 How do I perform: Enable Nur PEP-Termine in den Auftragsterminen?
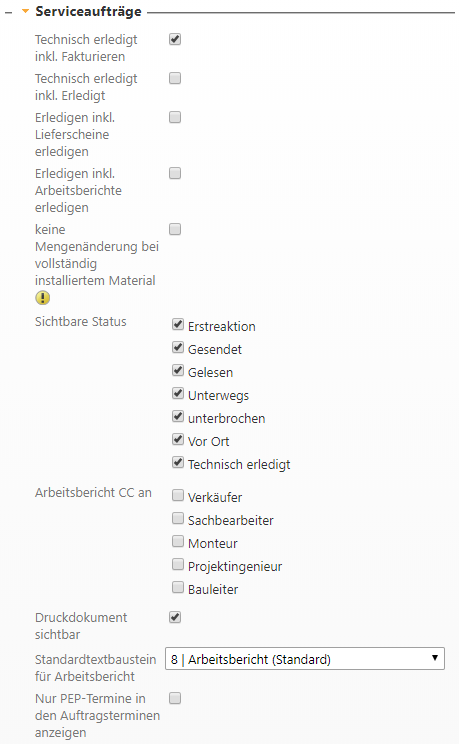(175, 698)
